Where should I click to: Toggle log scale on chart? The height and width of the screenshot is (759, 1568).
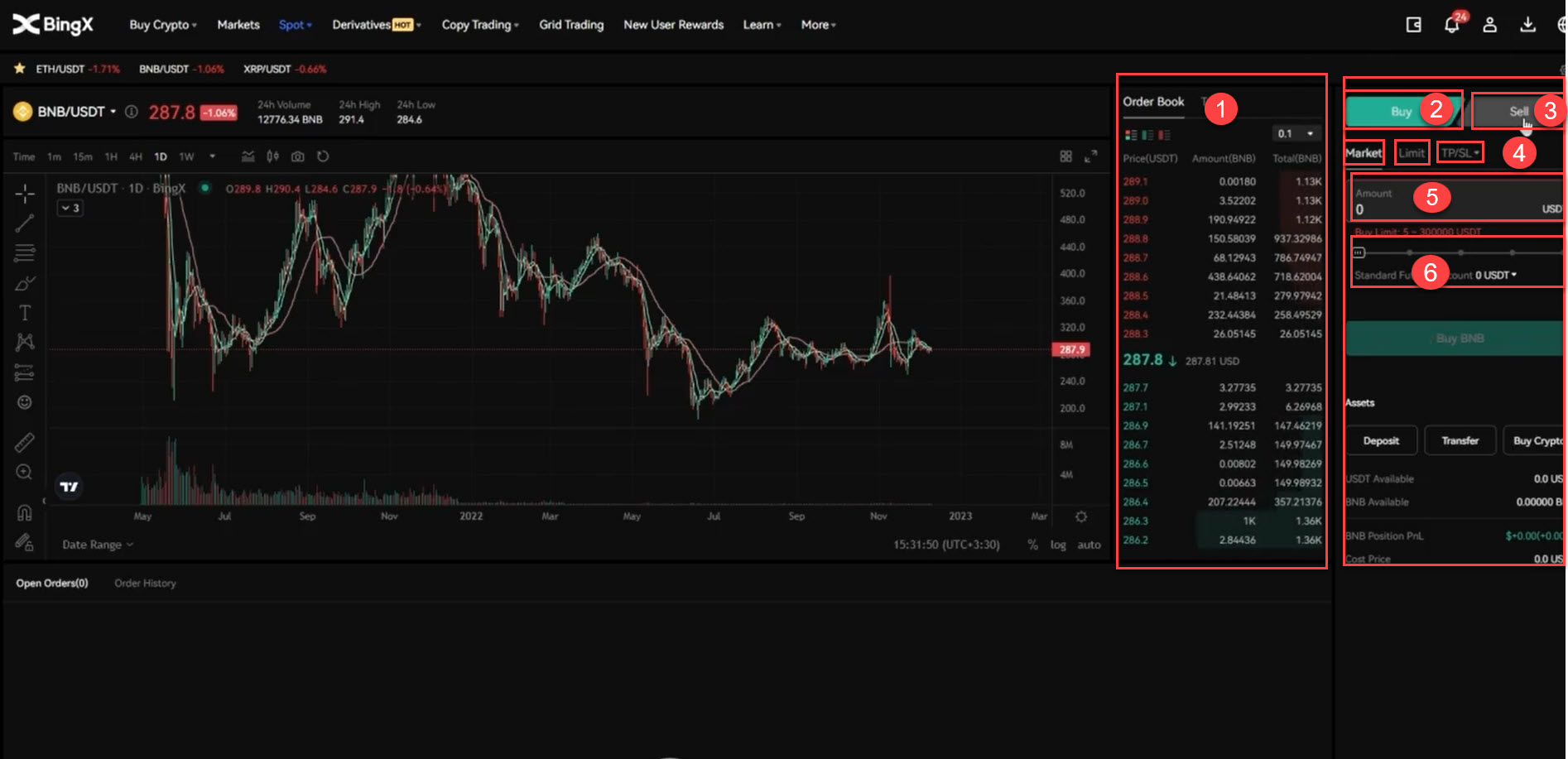1058,545
